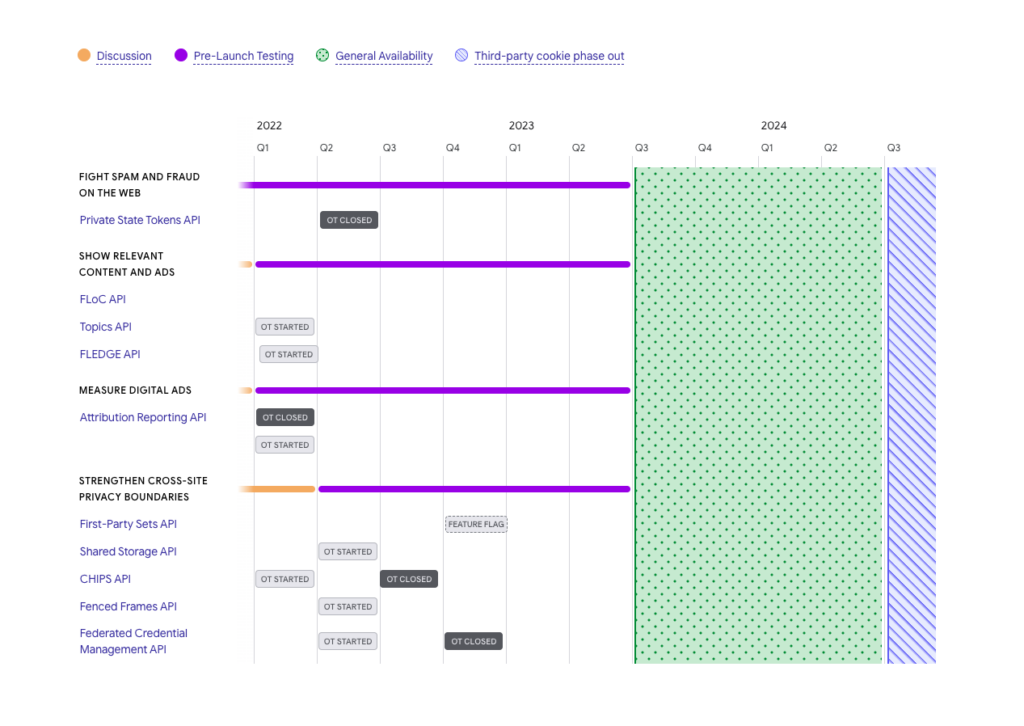Open the FLoC API link

[103, 299]
